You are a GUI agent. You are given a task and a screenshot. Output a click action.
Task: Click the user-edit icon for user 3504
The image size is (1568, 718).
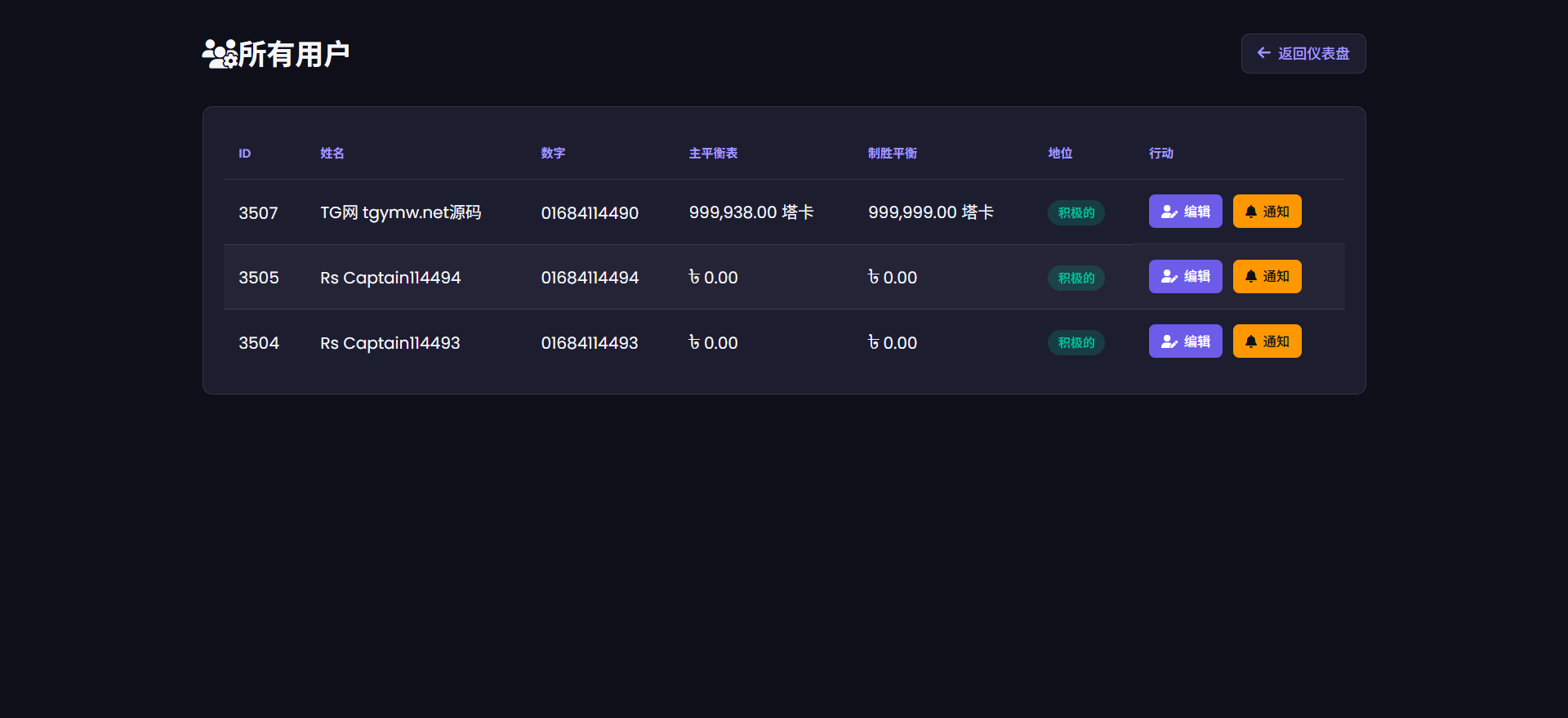[1169, 341]
